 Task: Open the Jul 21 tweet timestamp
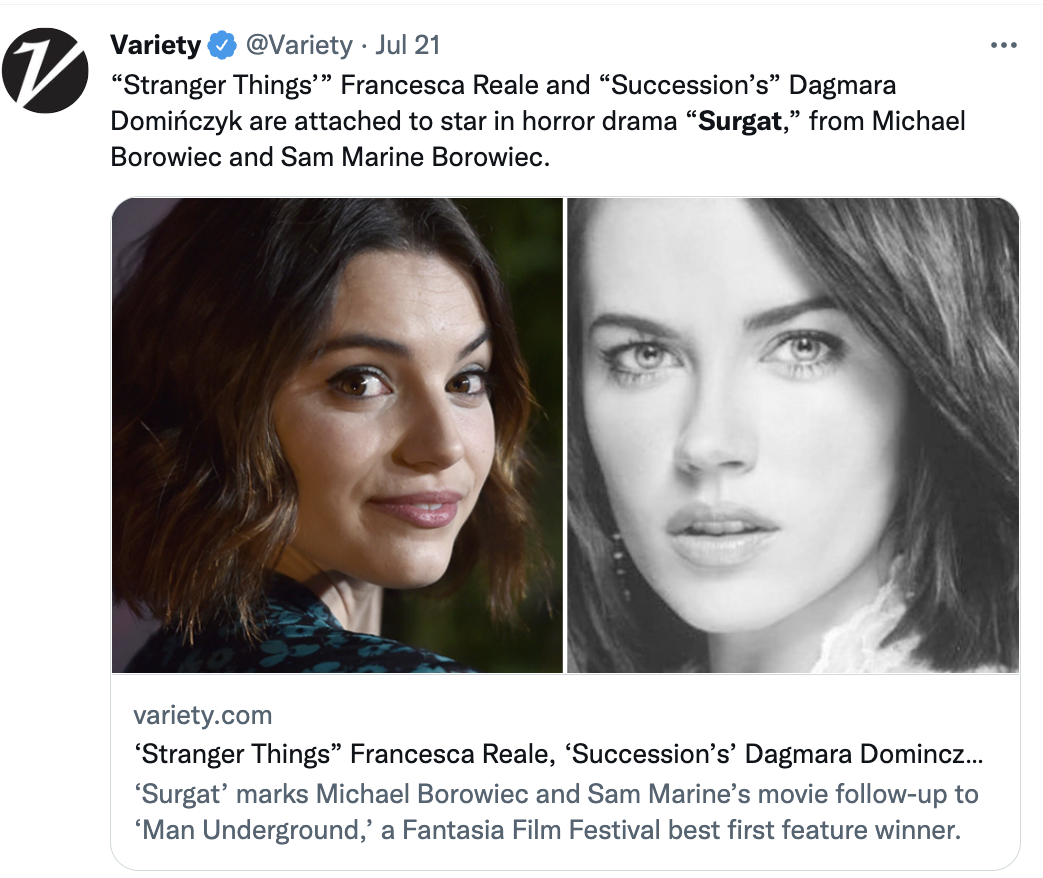[408, 46]
